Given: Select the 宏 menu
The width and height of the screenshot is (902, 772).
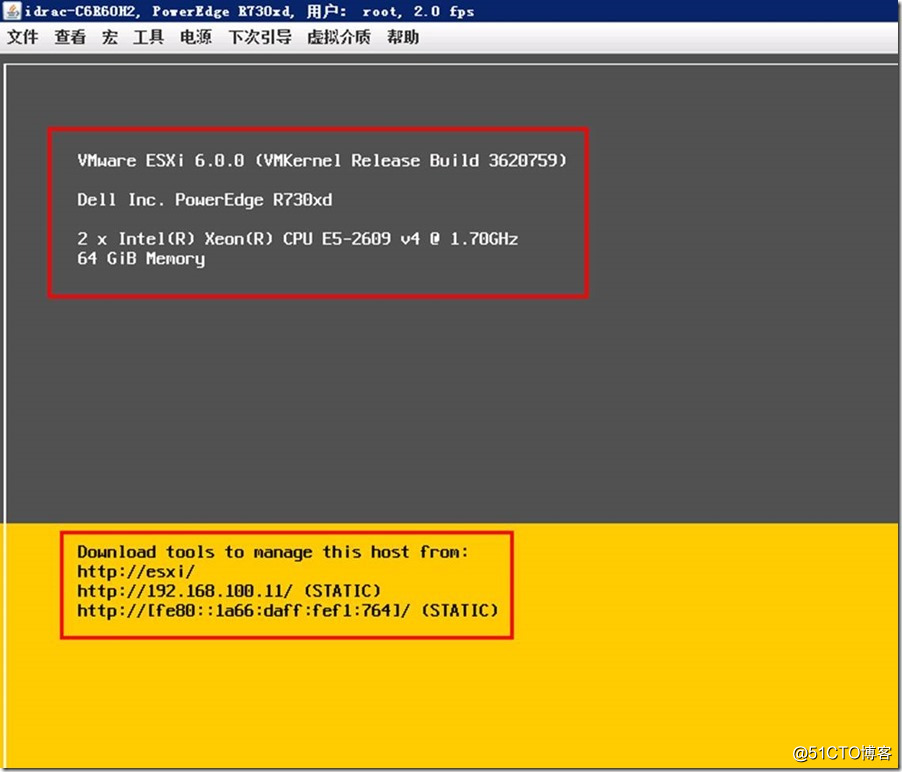Looking at the screenshot, I should 110,38.
